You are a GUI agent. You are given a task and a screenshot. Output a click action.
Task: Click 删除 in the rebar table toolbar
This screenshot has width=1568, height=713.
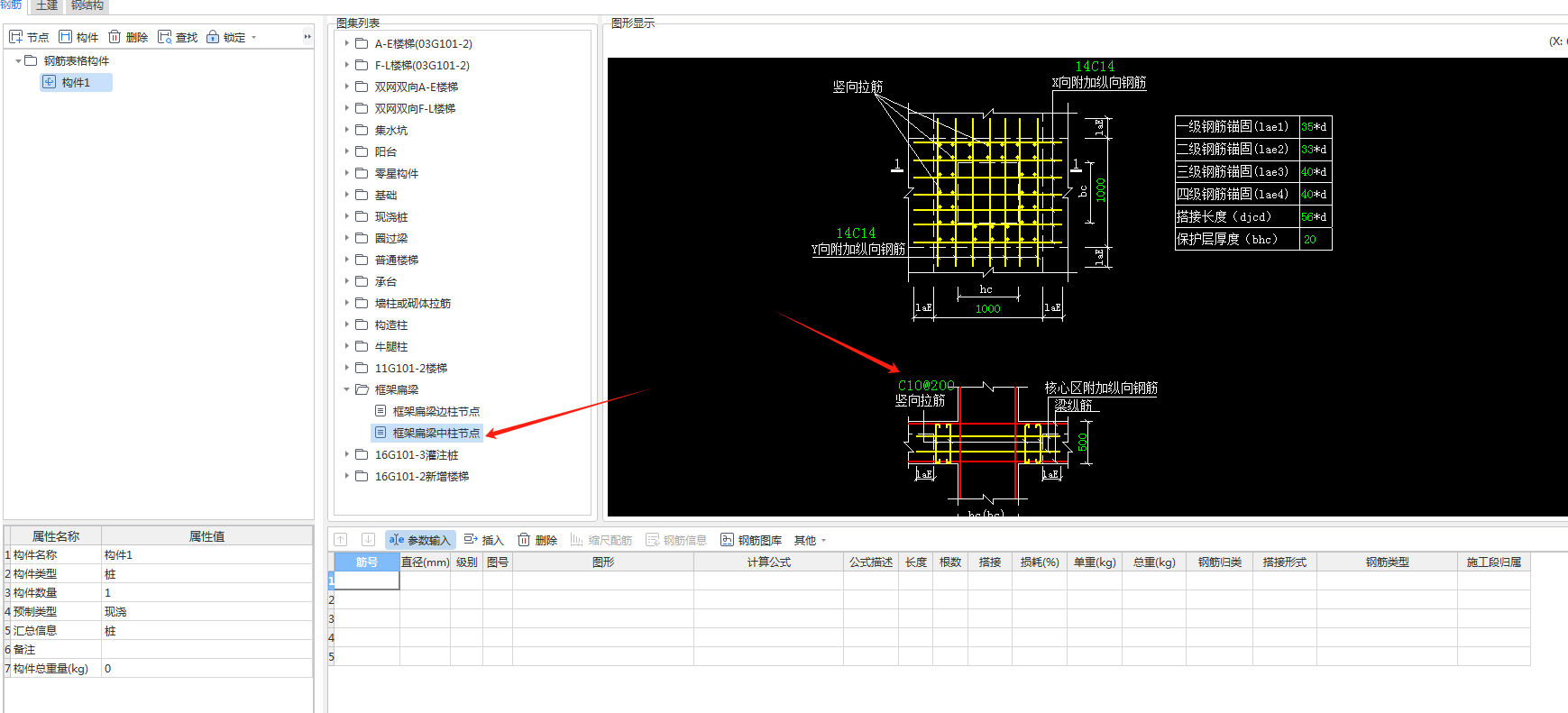[537, 540]
